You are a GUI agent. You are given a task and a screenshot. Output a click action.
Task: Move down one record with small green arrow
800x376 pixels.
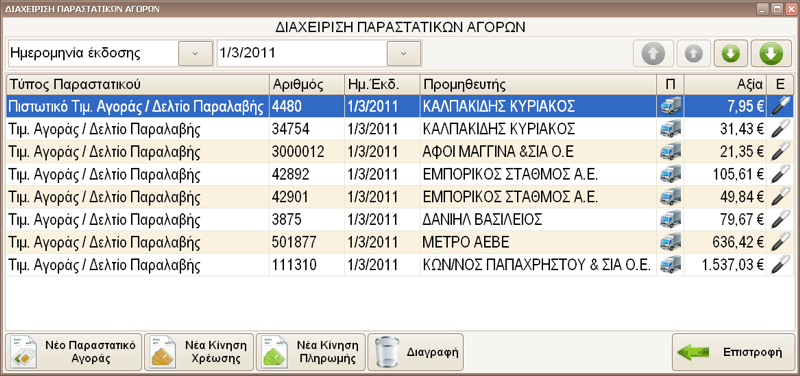(x=730, y=54)
